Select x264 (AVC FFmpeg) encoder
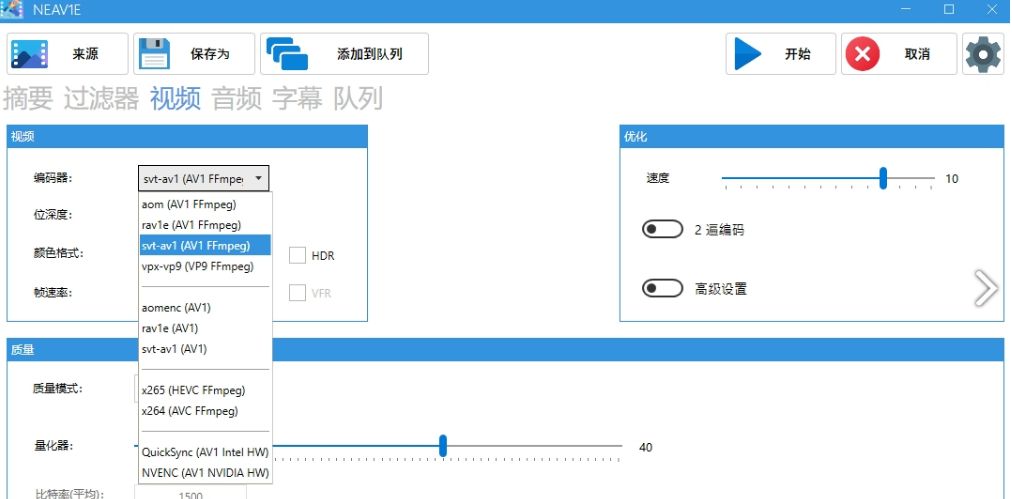 (x=205, y=411)
